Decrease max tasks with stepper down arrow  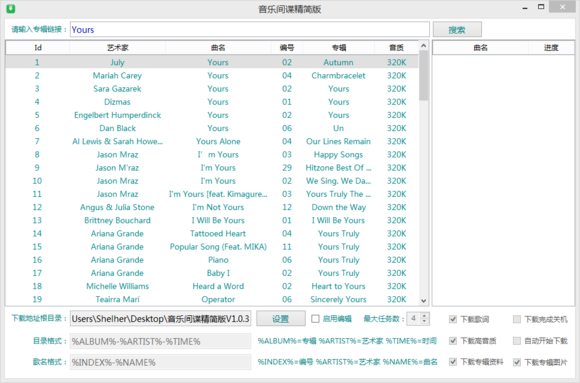pos(425,322)
